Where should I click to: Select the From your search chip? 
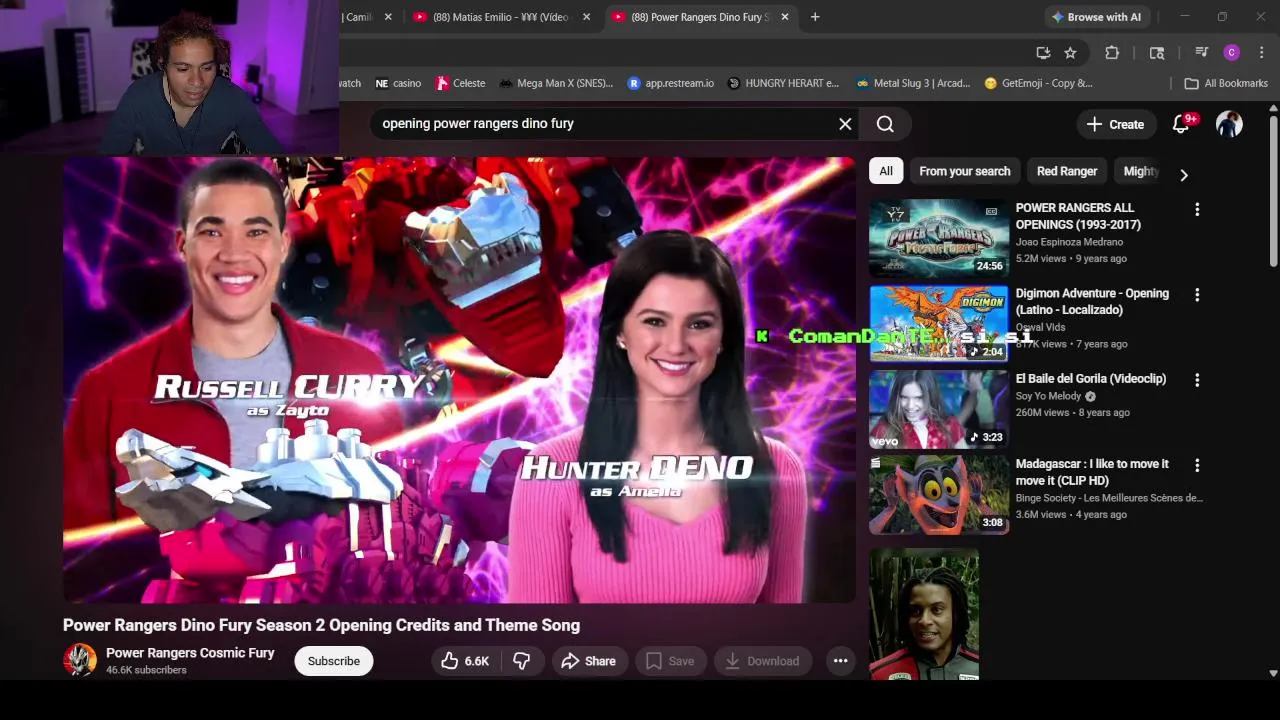point(965,171)
